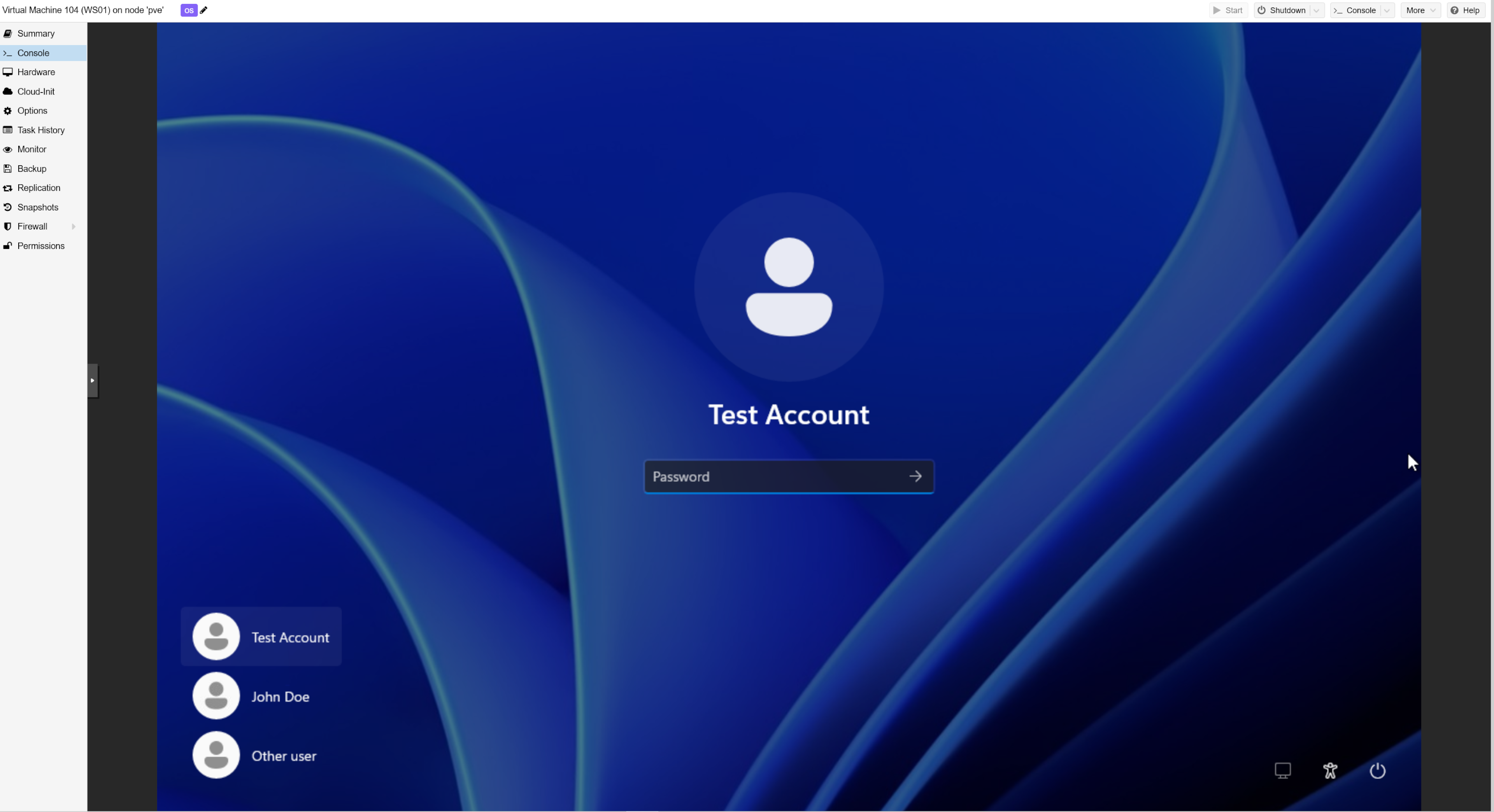Click the Replication arrows icon
This screenshot has width=1494, height=812.
tap(7, 188)
